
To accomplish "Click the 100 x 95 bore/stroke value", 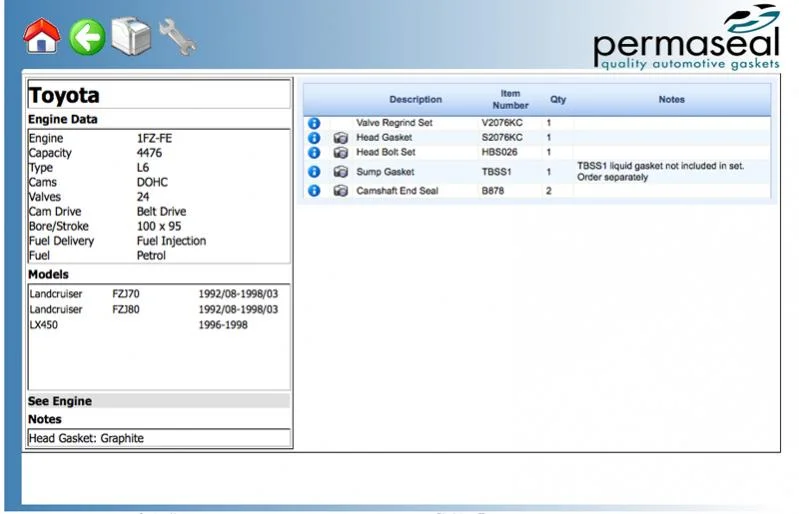I will pyautogui.click(x=158, y=226).
